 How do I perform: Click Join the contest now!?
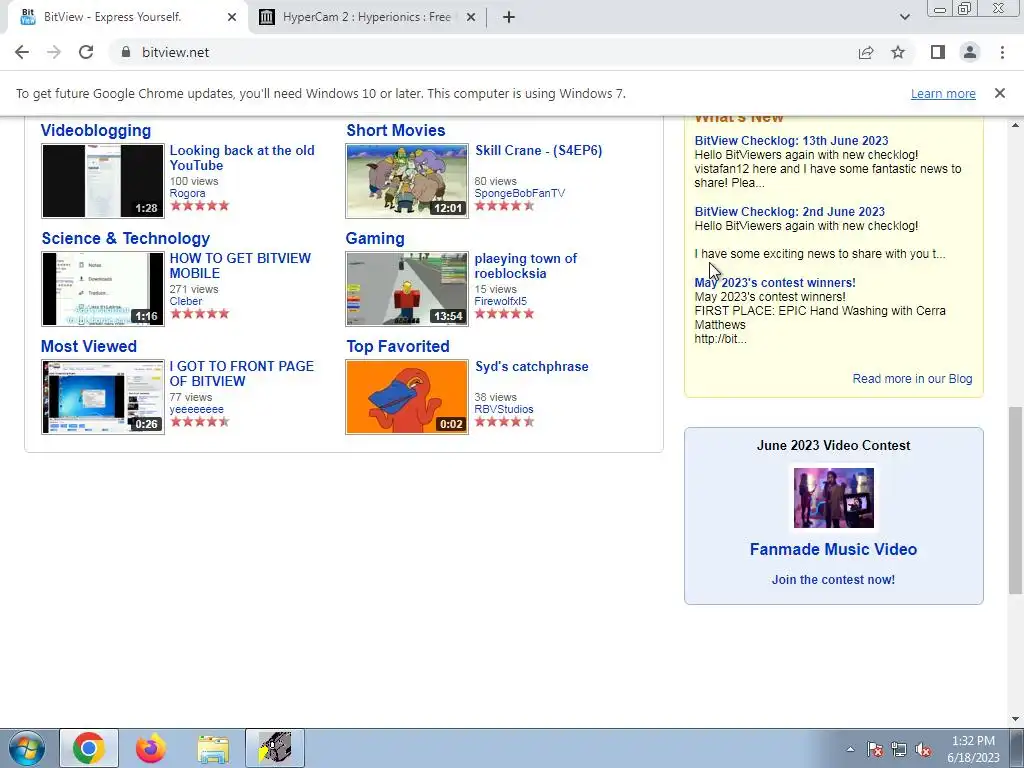[x=833, y=580]
